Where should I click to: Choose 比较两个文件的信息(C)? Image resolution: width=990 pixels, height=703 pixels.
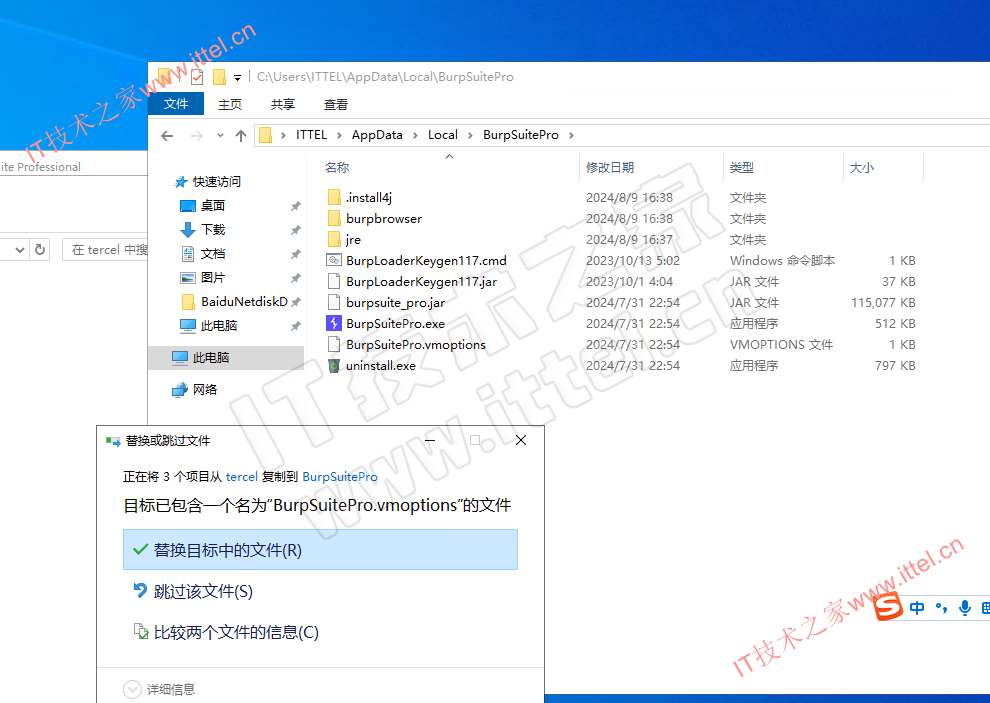(320, 632)
